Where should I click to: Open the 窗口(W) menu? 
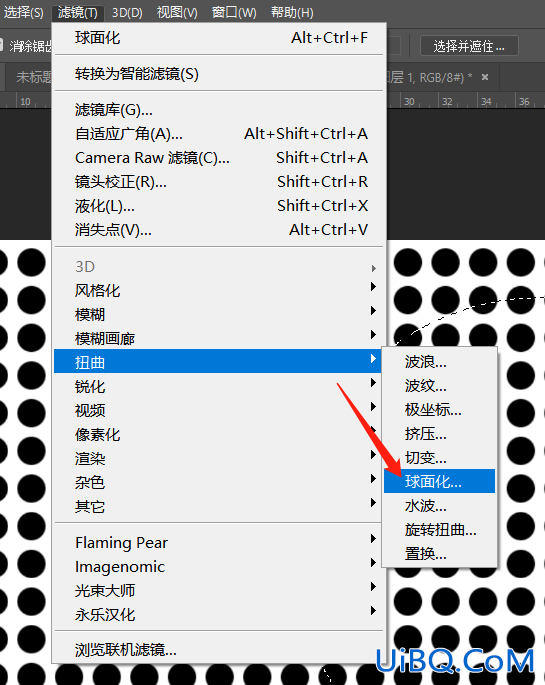234,12
